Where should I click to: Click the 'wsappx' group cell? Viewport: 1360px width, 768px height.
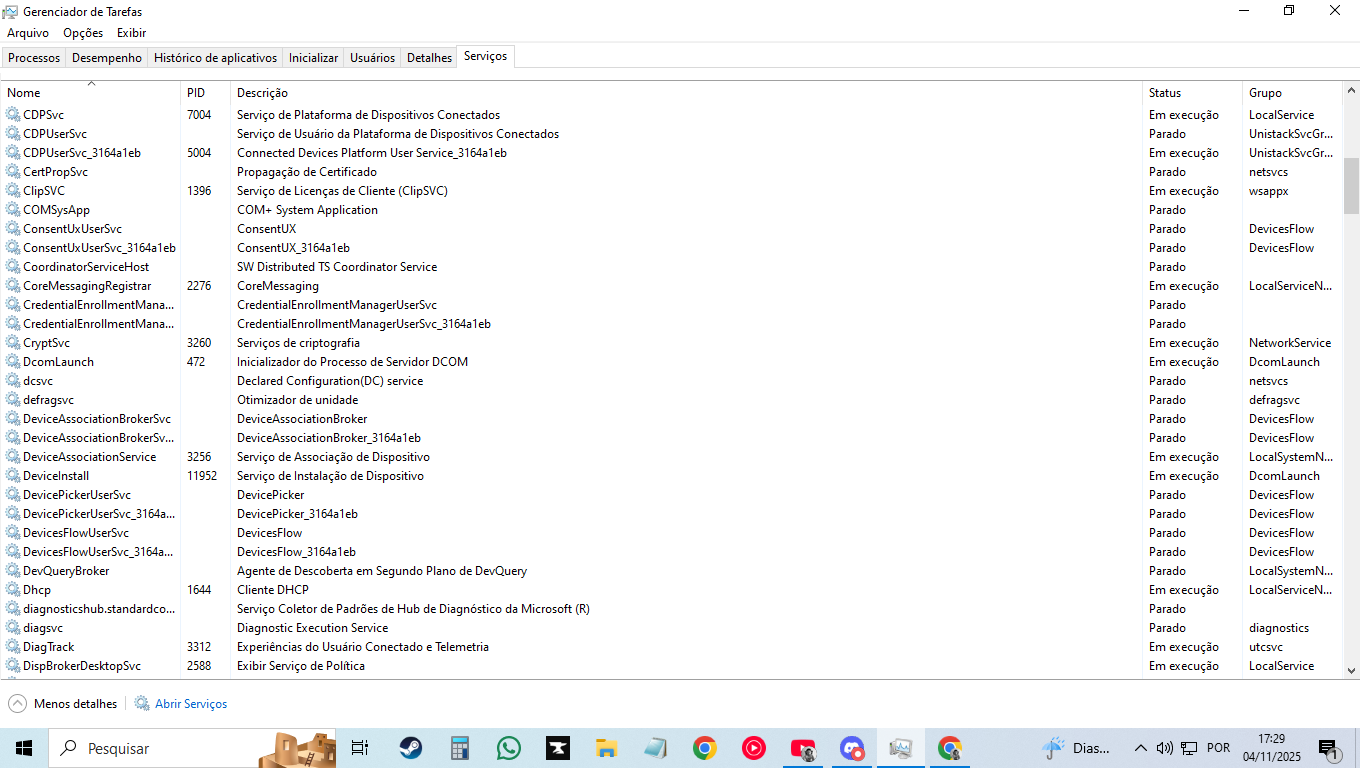pyautogui.click(x=1269, y=191)
